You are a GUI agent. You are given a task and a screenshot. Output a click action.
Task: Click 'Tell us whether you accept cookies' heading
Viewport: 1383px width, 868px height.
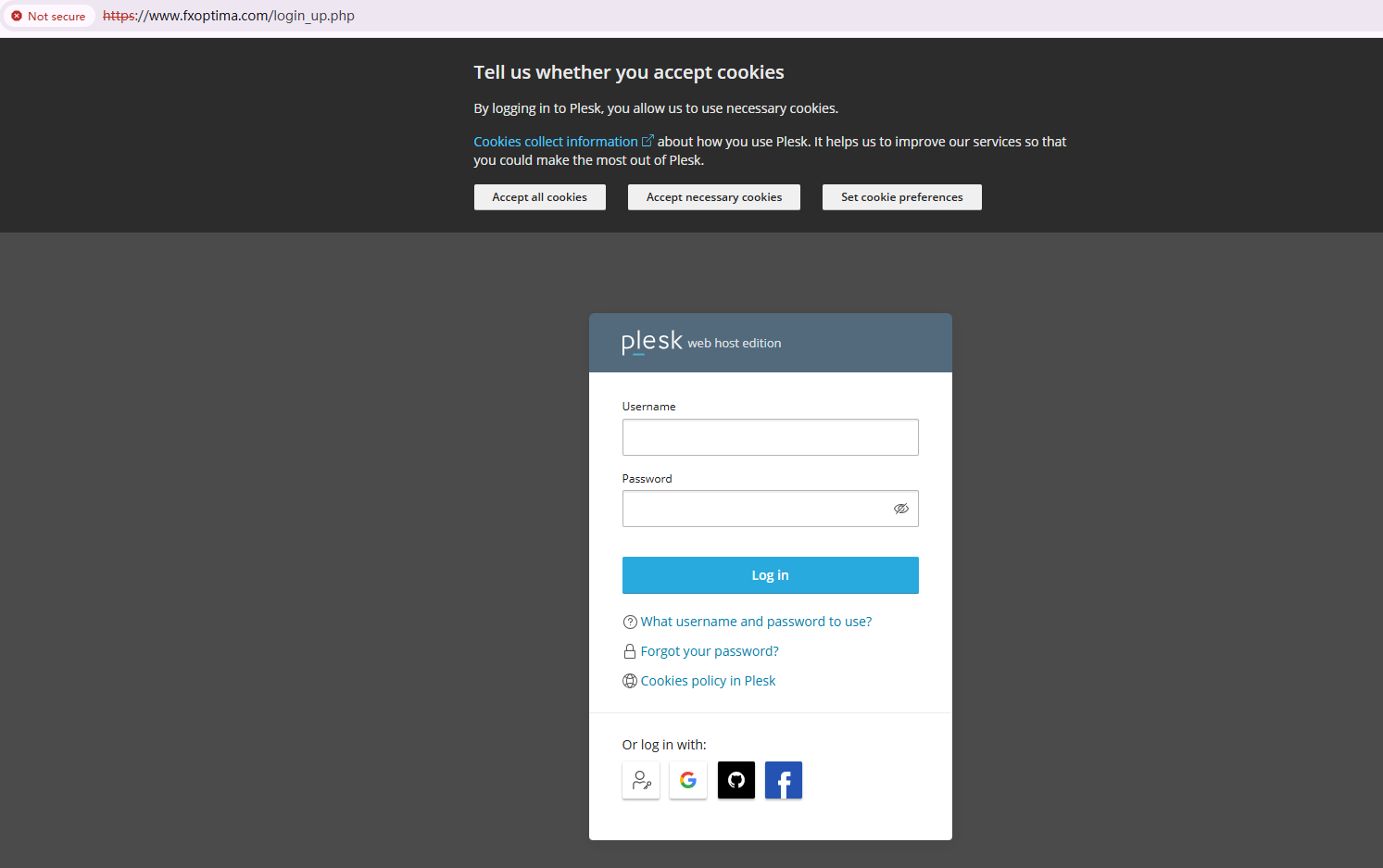pyautogui.click(x=629, y=72)
